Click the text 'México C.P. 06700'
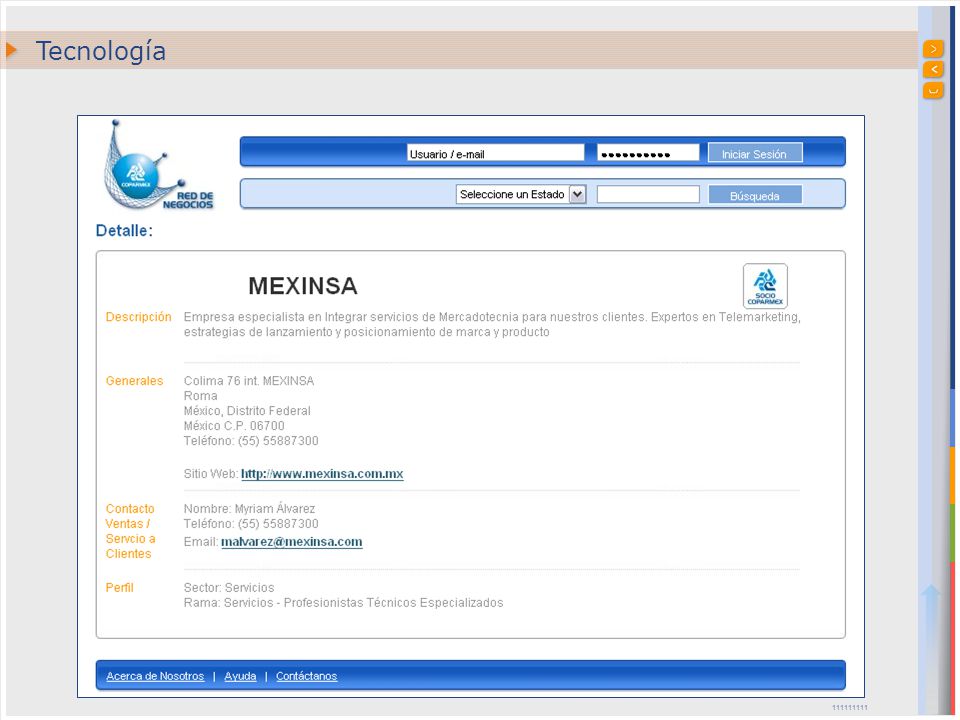The height and width of the screenshot is (720, 960). (234, 426)
